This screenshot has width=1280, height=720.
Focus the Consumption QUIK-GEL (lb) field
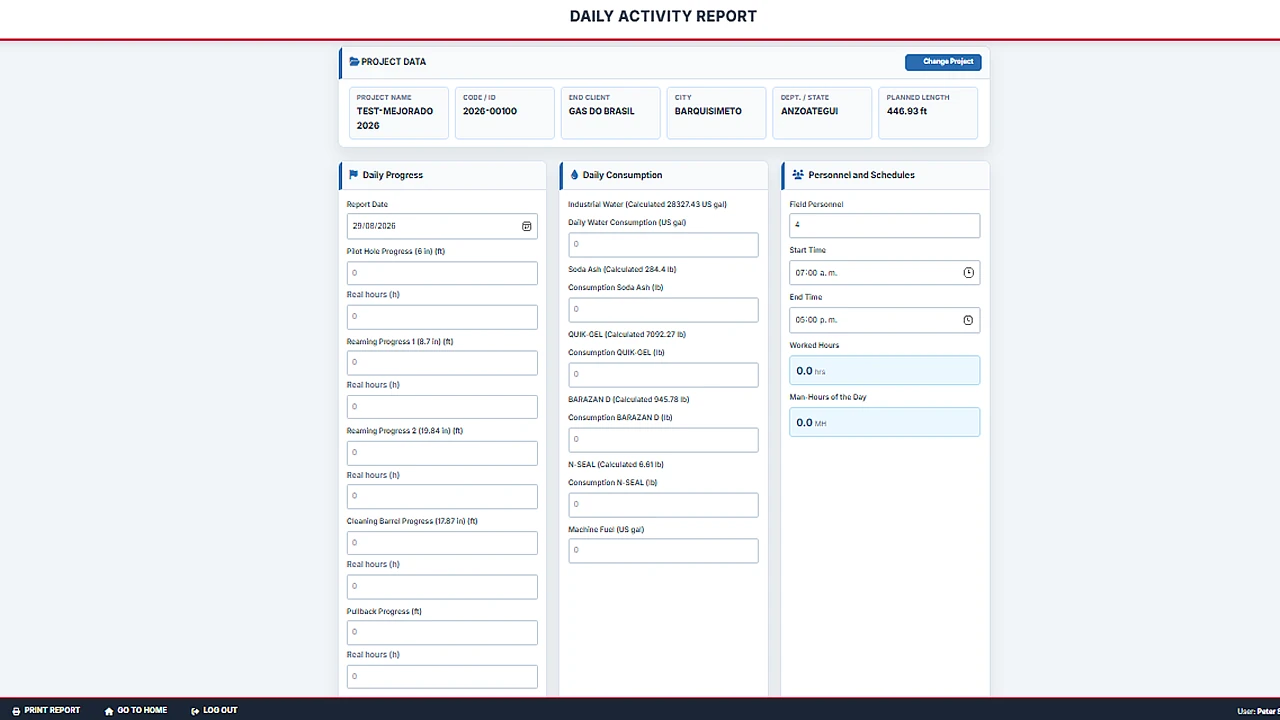pos(663,374)
